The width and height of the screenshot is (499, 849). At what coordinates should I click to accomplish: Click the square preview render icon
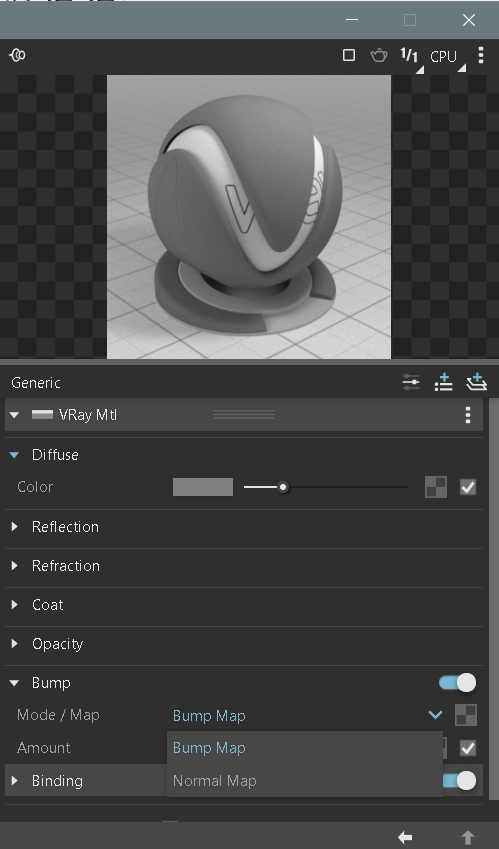click(x=349, y=55)
